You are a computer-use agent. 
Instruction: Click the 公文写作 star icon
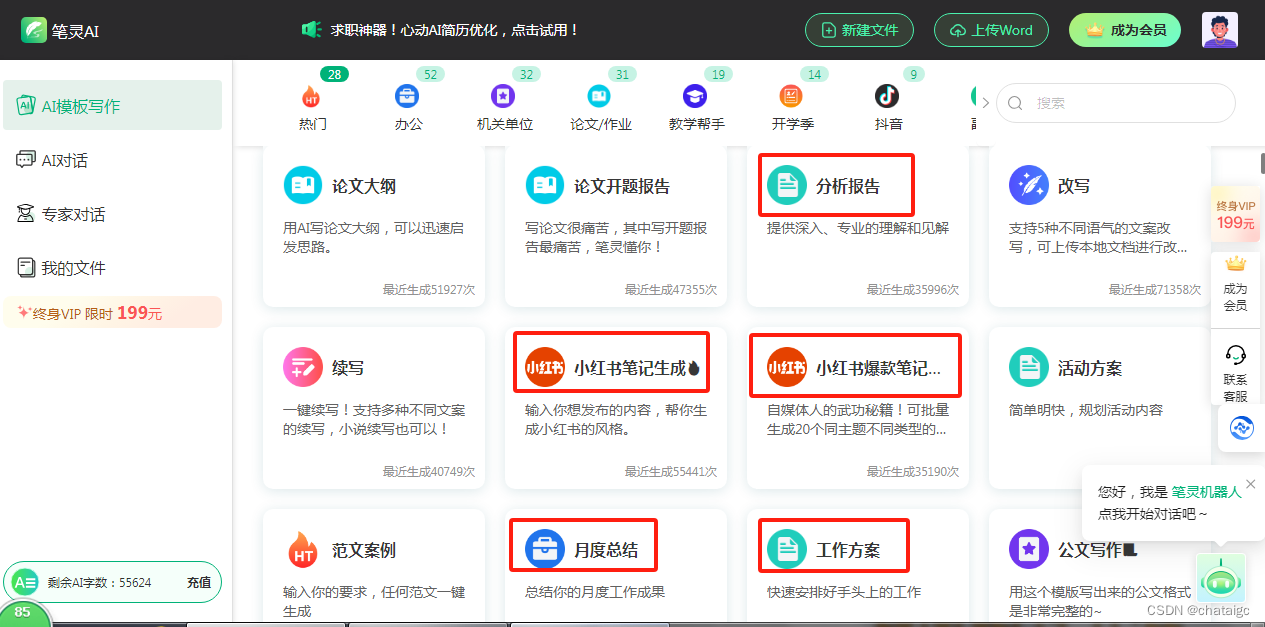[x=1029, y=549]
